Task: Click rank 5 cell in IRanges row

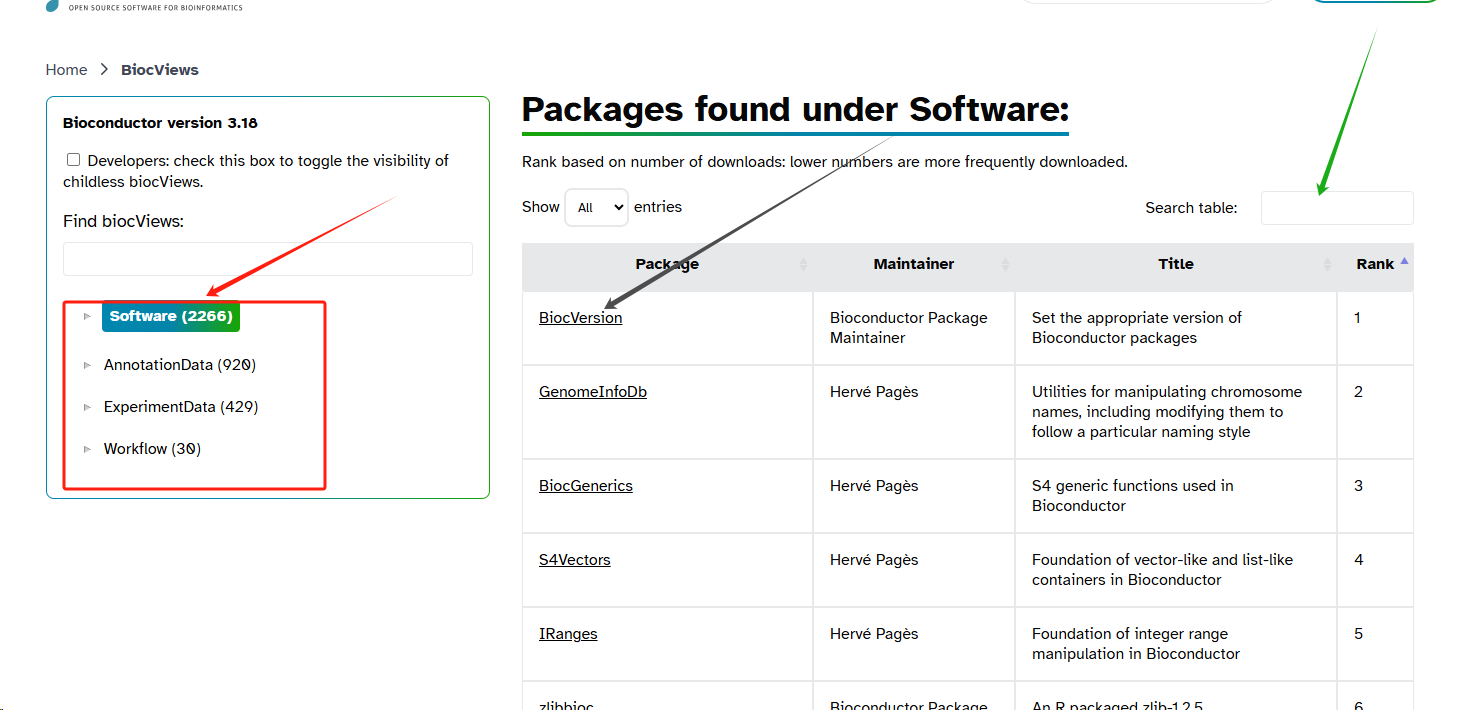Action: 1376,644
